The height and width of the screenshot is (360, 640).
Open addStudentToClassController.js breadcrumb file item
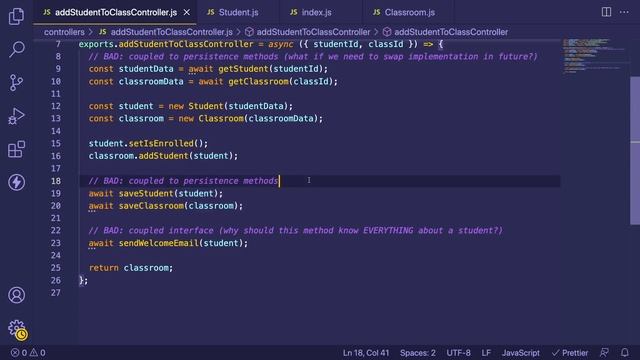(x=166, y=32)
